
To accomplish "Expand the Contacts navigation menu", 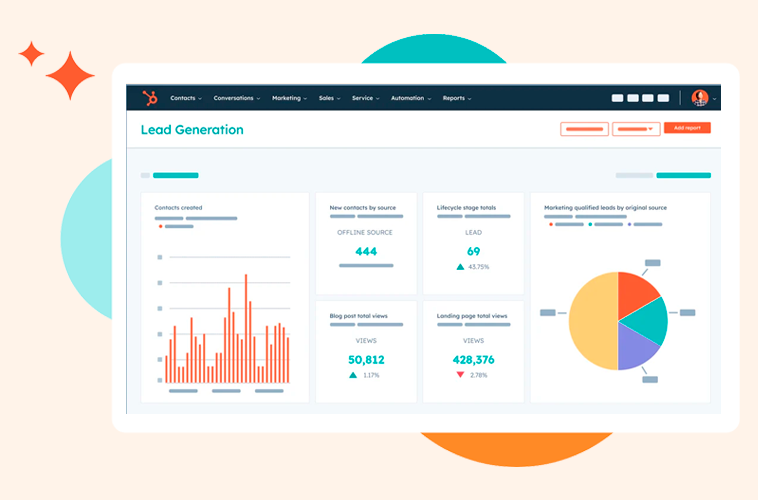I will point(185,98).
